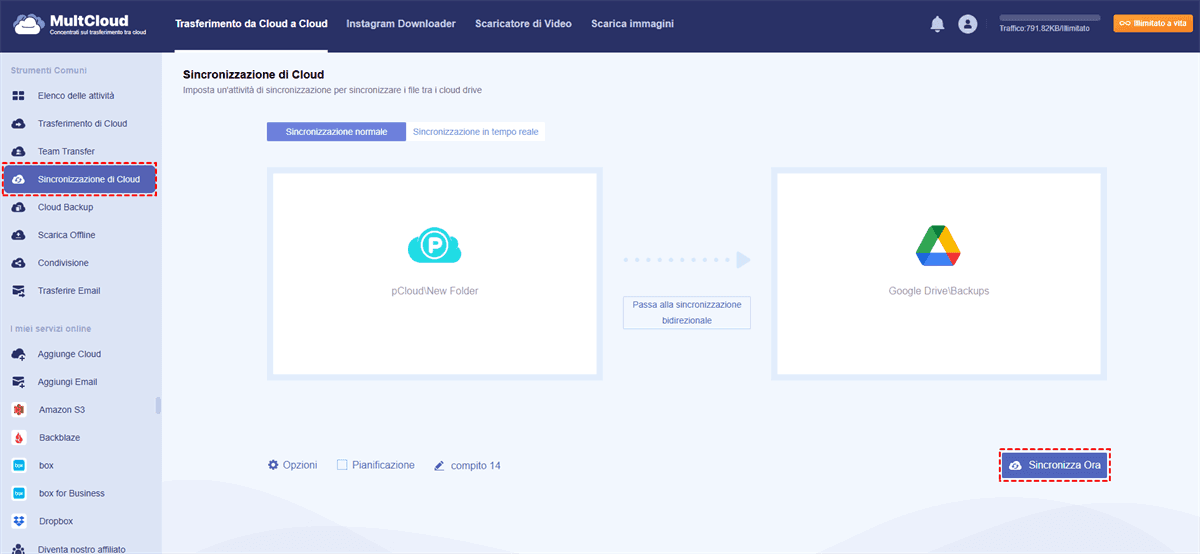
Task: Switch to Sincronizzazione in tempo reale
Action: (476, 132)
